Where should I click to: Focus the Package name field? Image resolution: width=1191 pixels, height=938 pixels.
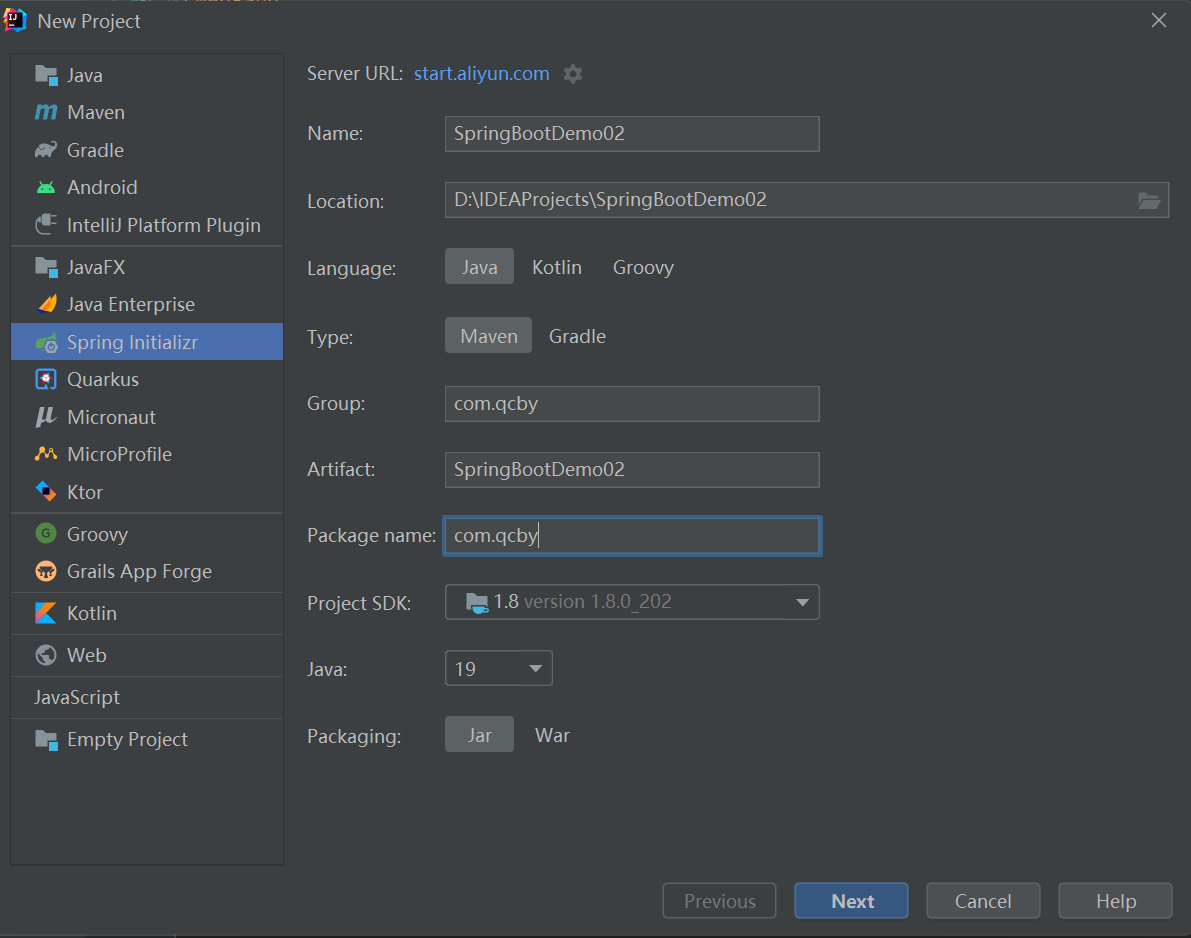(x=632, y=535)
